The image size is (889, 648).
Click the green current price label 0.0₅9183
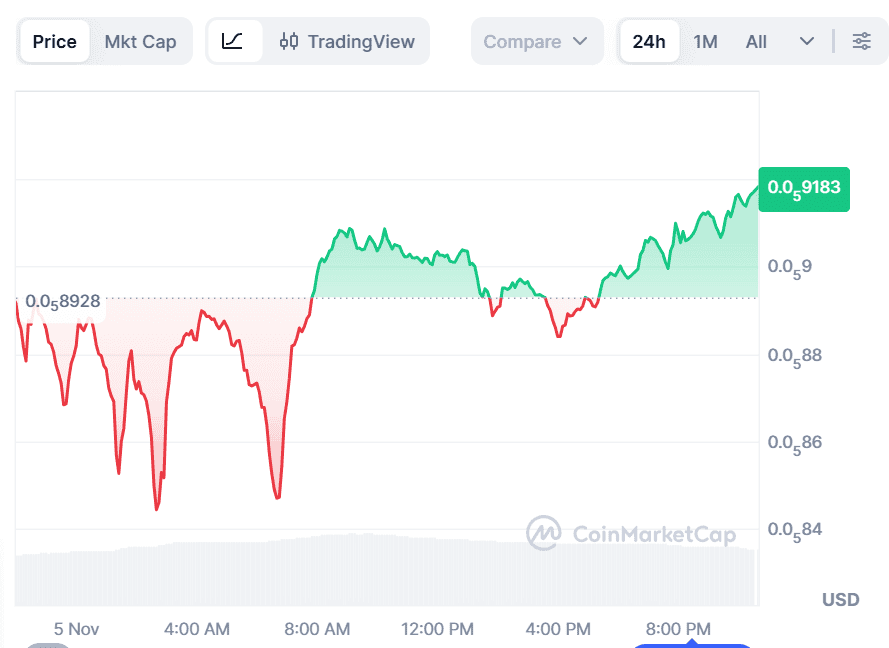point(804,189)
